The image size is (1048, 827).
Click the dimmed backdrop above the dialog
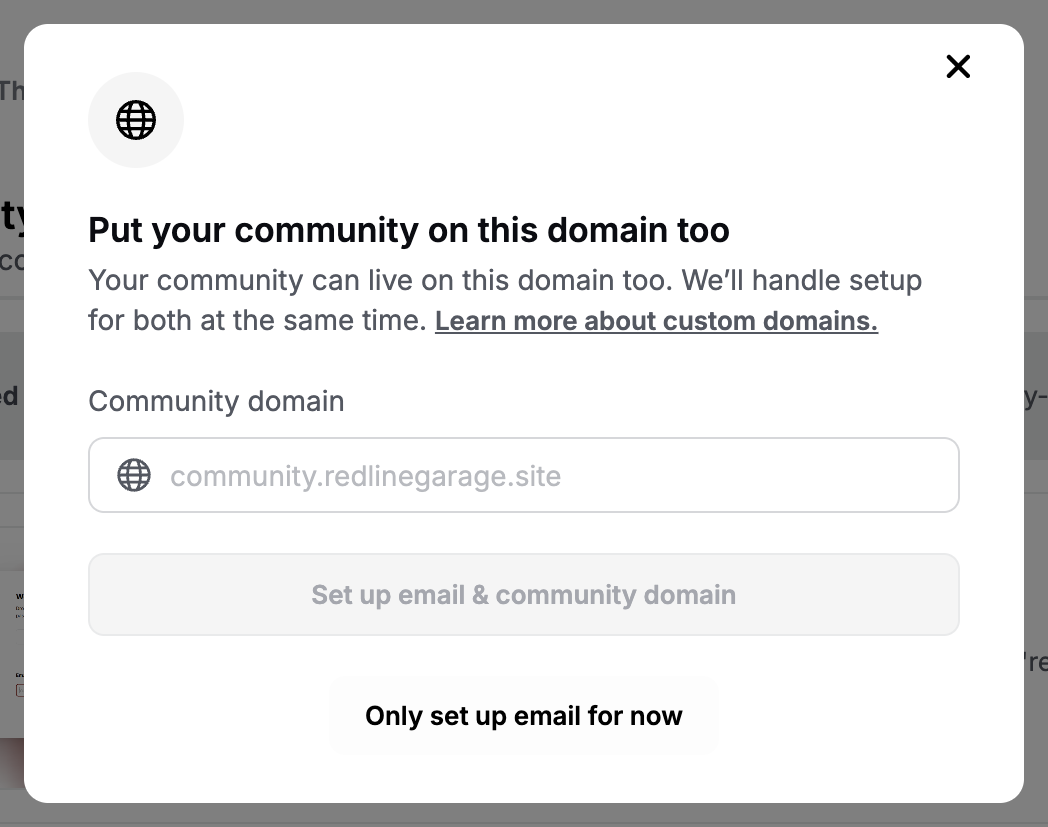523,11
